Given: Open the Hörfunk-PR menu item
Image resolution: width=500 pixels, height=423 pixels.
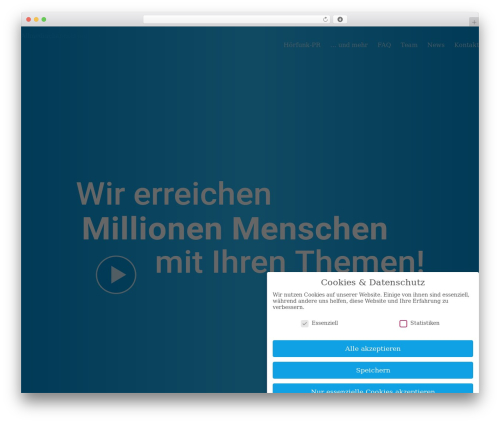Looking at the screenshot, I should [302, 45].
